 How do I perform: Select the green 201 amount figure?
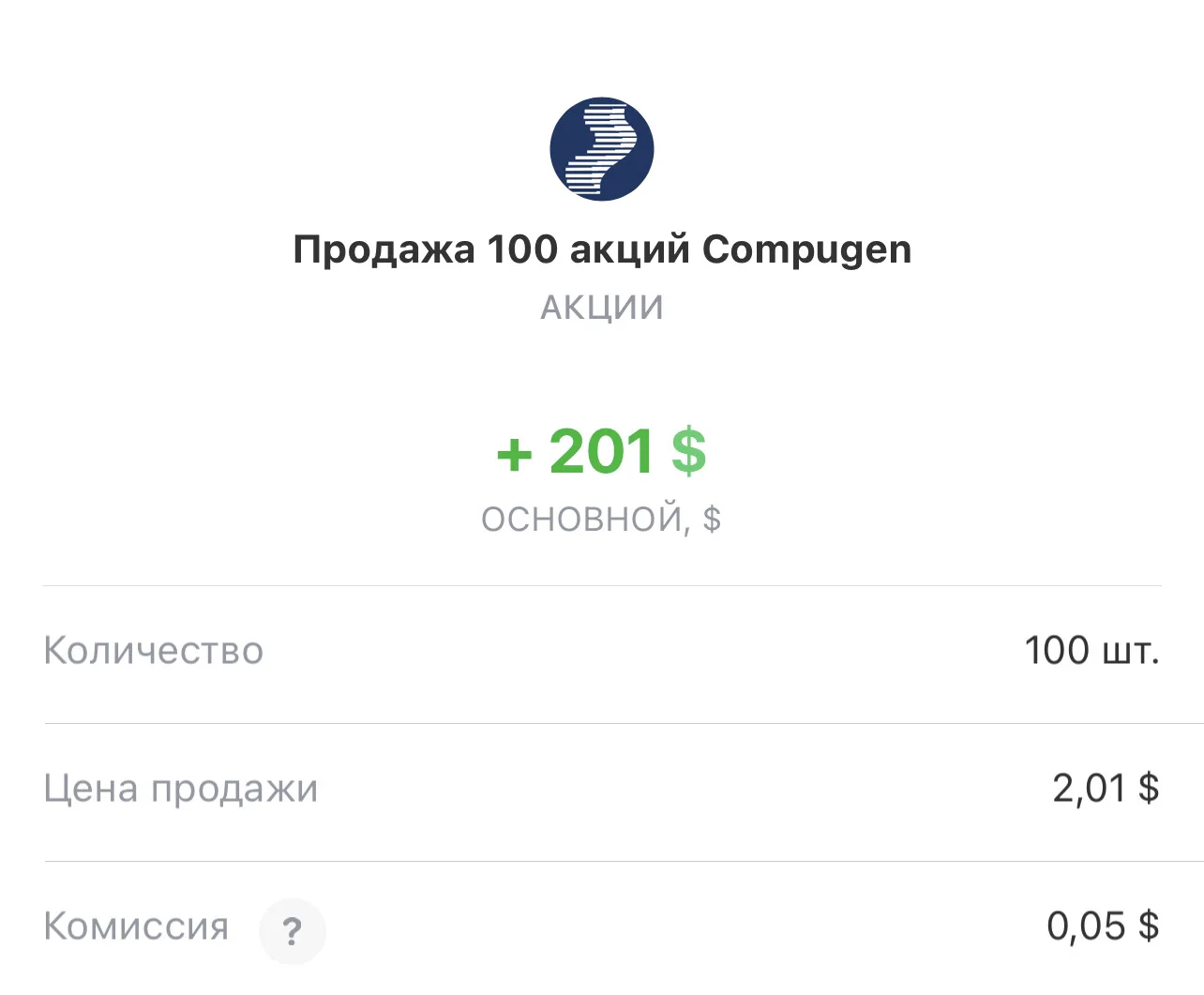point(601,452)
